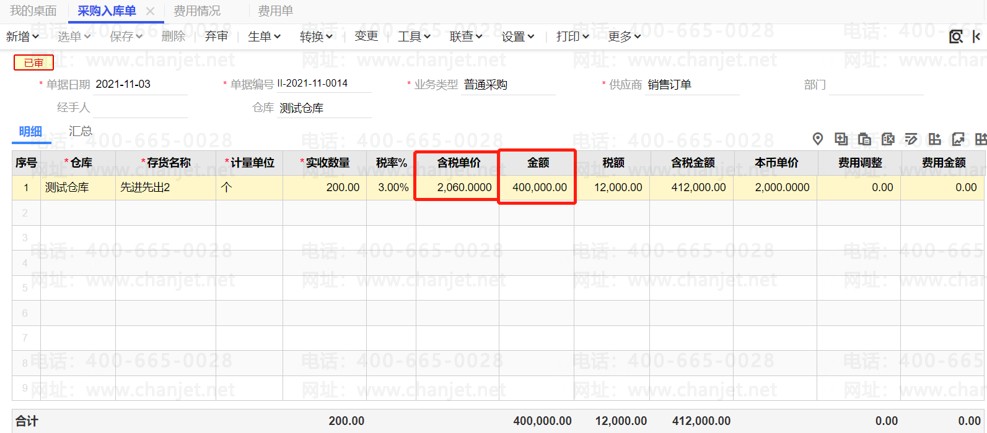Viewport: 987px width, 433px height.
Task: Click the first-record navigation icon
Action: (977, 37)
